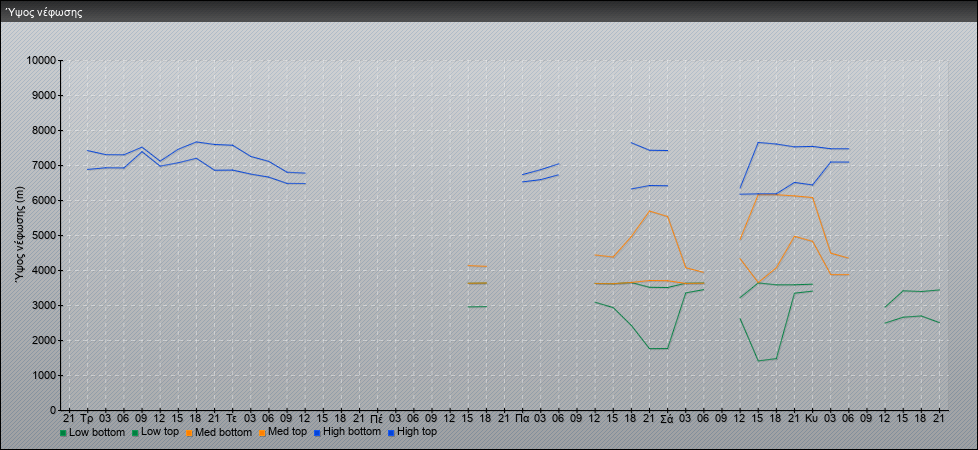Click the 4000 y-axis label
Viewport: 978px width, 450px height.
(44, 270)
